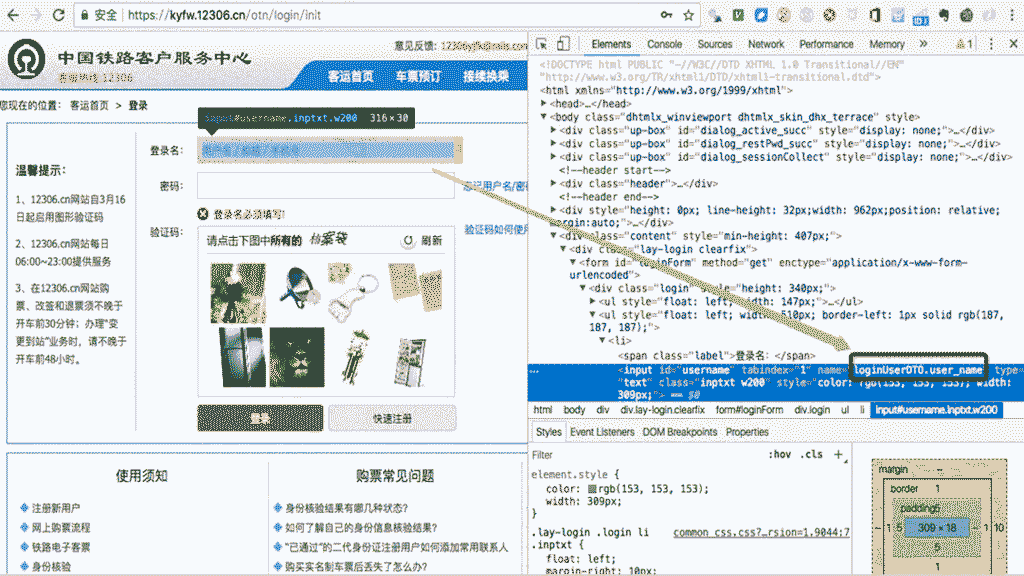Expand the dialog_sessionCollect div node
Viewport: 1024px width, 576px height.
tap(554, 157)
